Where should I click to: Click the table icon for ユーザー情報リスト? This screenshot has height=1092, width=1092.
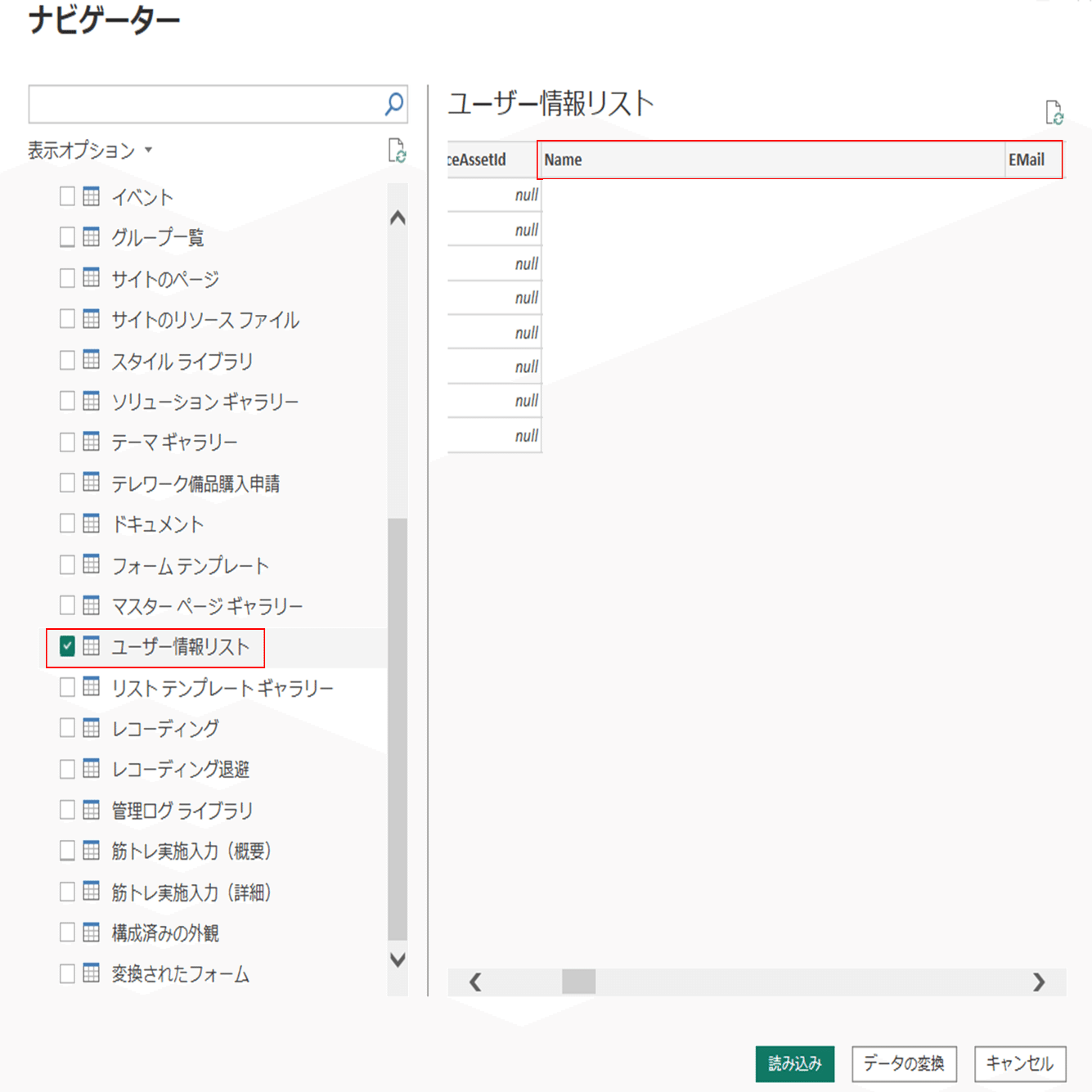[x=92, y=646]
